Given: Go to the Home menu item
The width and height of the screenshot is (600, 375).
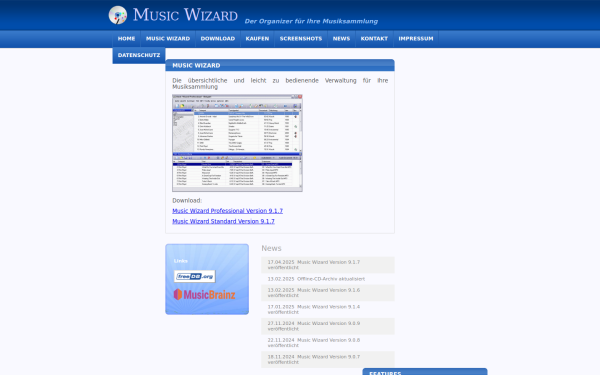Looking at the screenshot, I should pyautogui.click(x=126, y=39).
